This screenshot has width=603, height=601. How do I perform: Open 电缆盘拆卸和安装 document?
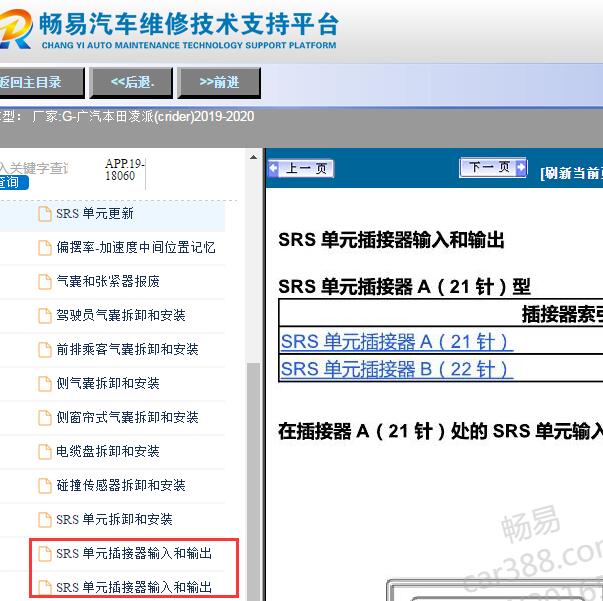click(108, 451)
